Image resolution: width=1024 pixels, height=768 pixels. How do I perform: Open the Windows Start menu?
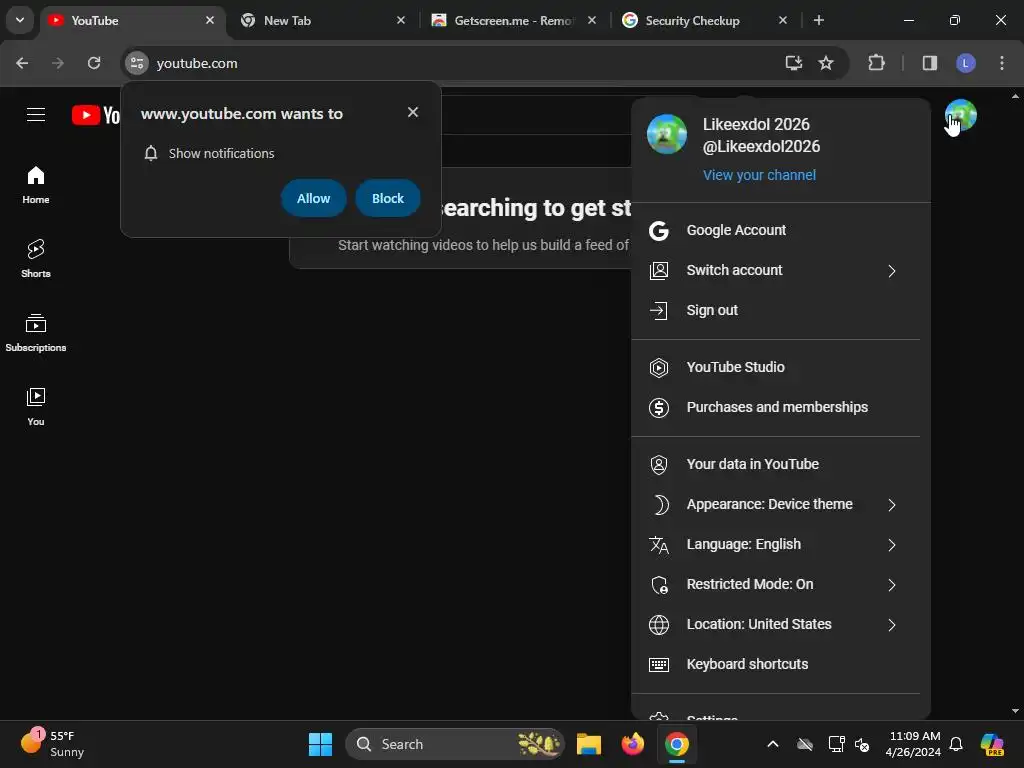point(320,744)
